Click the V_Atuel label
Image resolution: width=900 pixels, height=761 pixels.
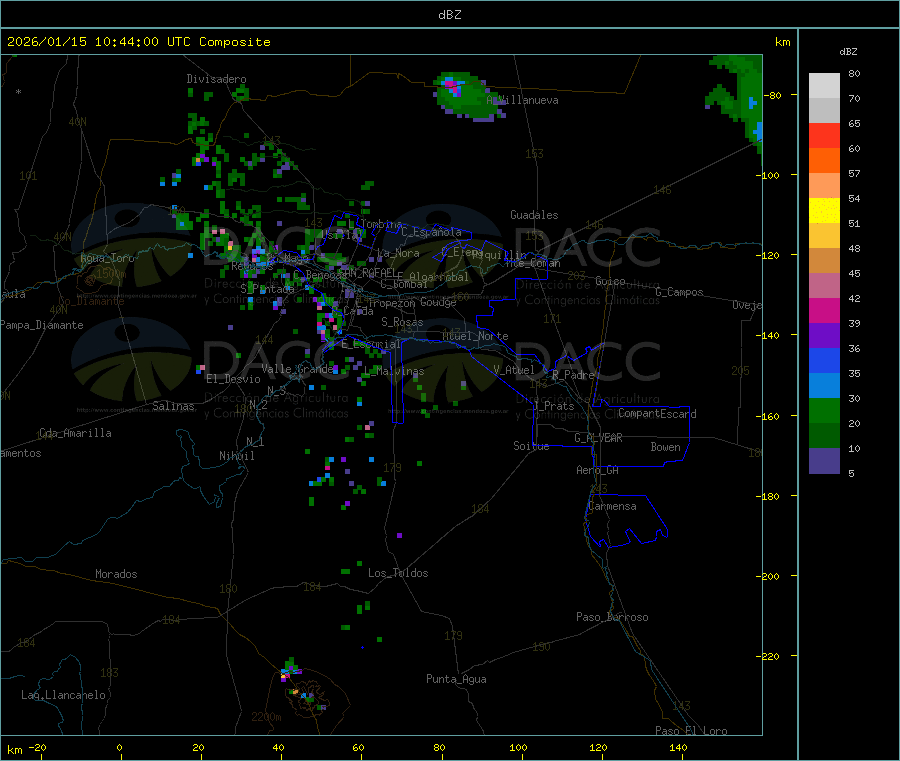pyautogui.click(x=514, y=370)
